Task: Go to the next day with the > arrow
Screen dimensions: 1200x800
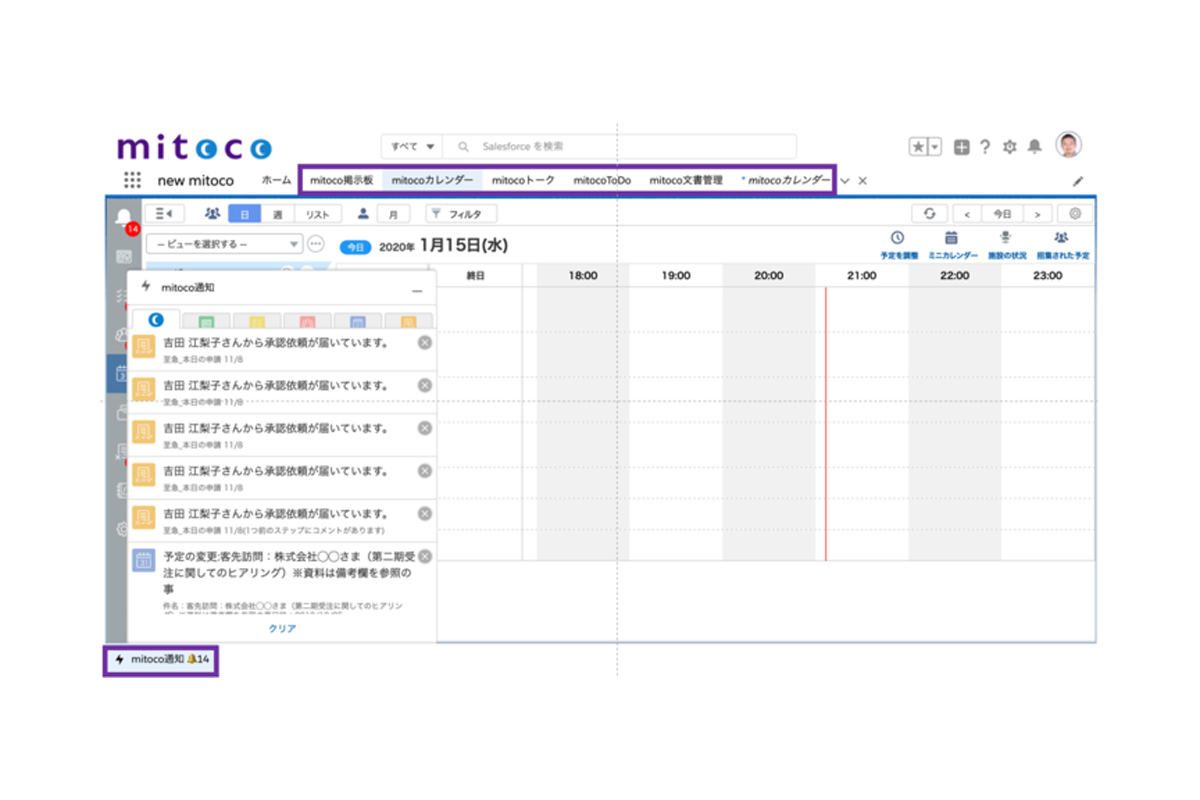Action: coord(1038,214)
